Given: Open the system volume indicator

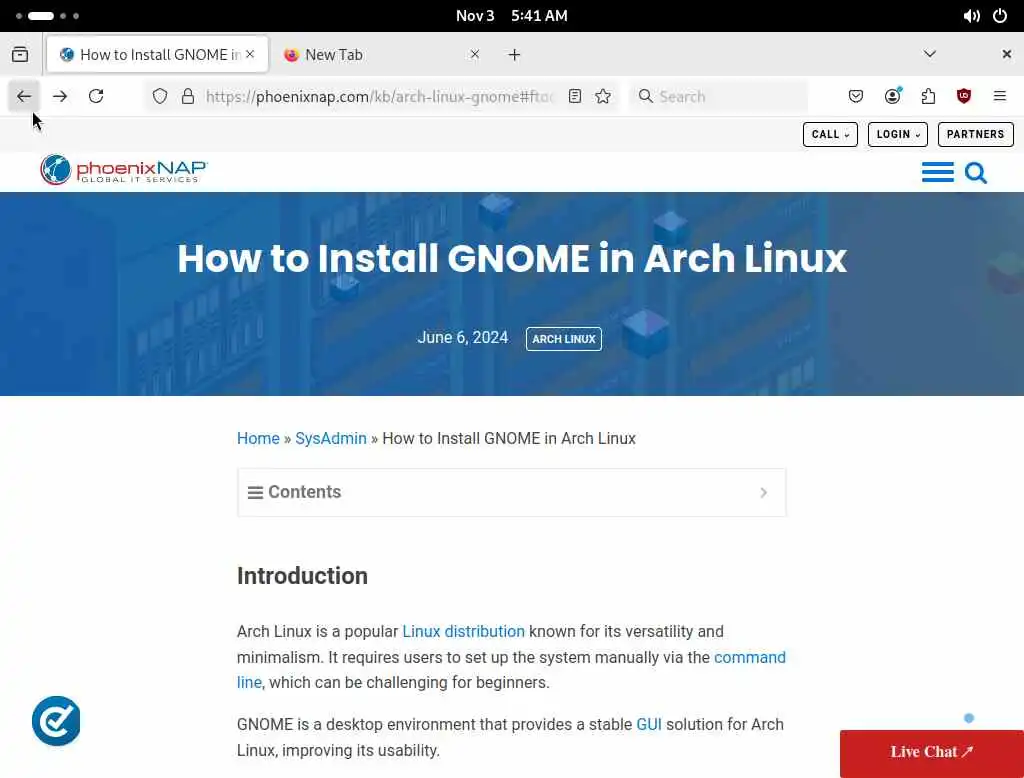Looking at the screenshot, I should pyautogui.click(x=971, y=16).
